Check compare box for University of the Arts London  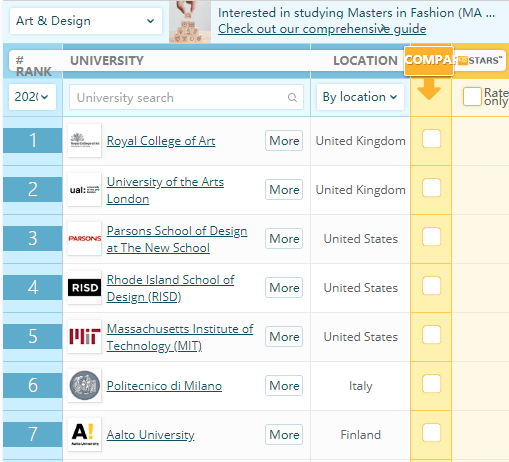431,188
